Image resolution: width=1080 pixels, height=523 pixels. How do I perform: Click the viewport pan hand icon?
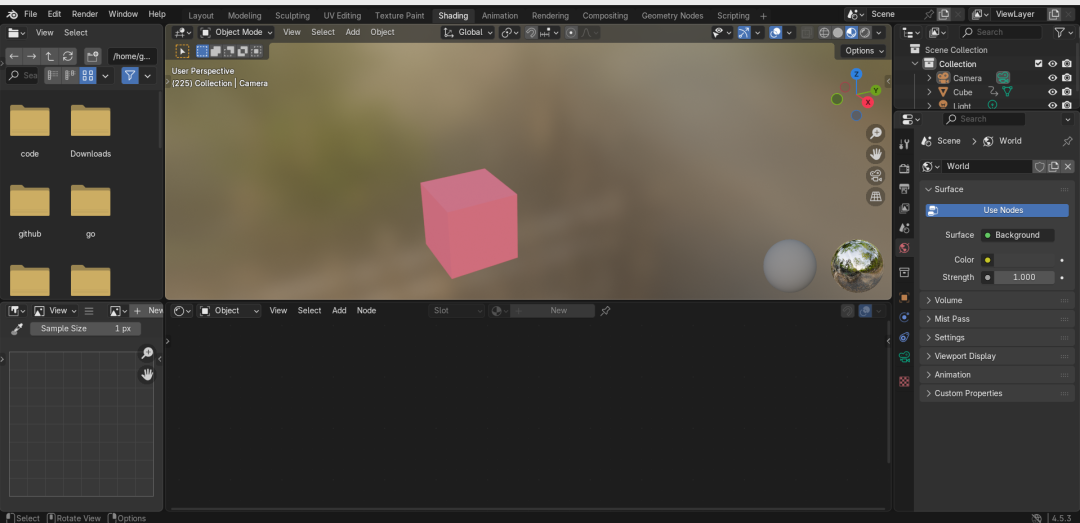pos(875,154)
